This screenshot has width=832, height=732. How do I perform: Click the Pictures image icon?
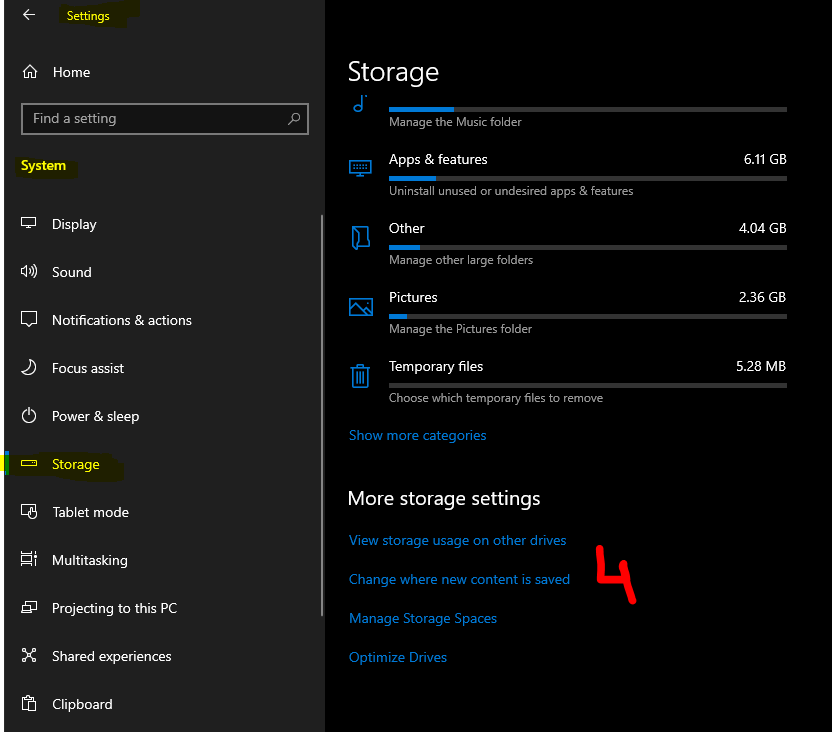click(x=360, y=307)
